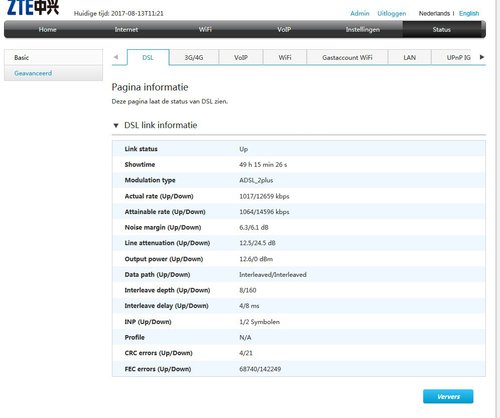Switch to the VoIP status tab

pos(241,57)
